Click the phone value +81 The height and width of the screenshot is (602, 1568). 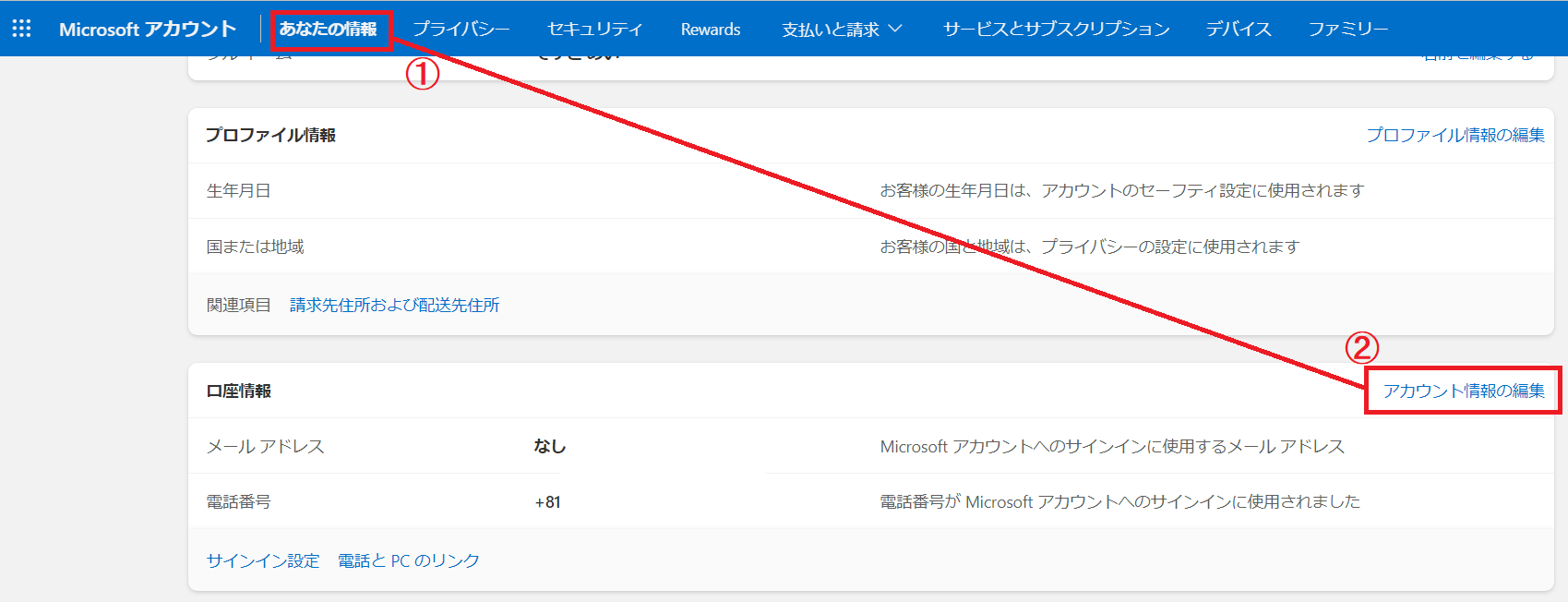pyautogui.click(x=548, y=502)
